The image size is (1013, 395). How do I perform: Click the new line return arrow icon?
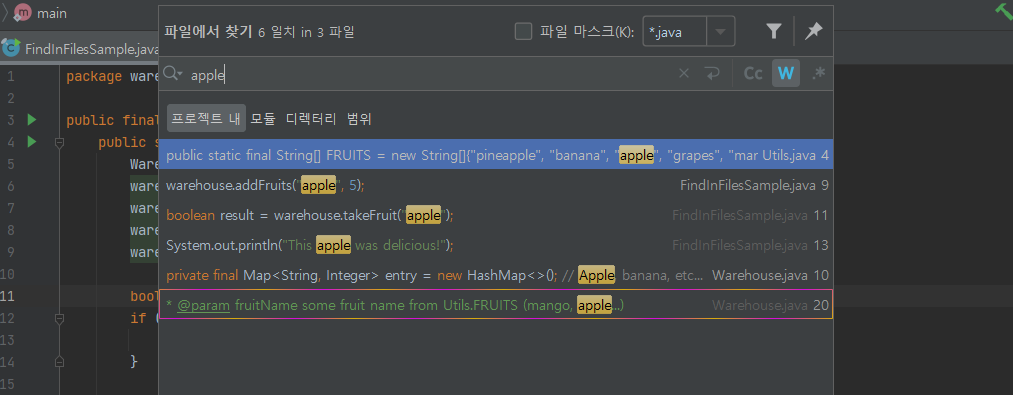(712, 74)
